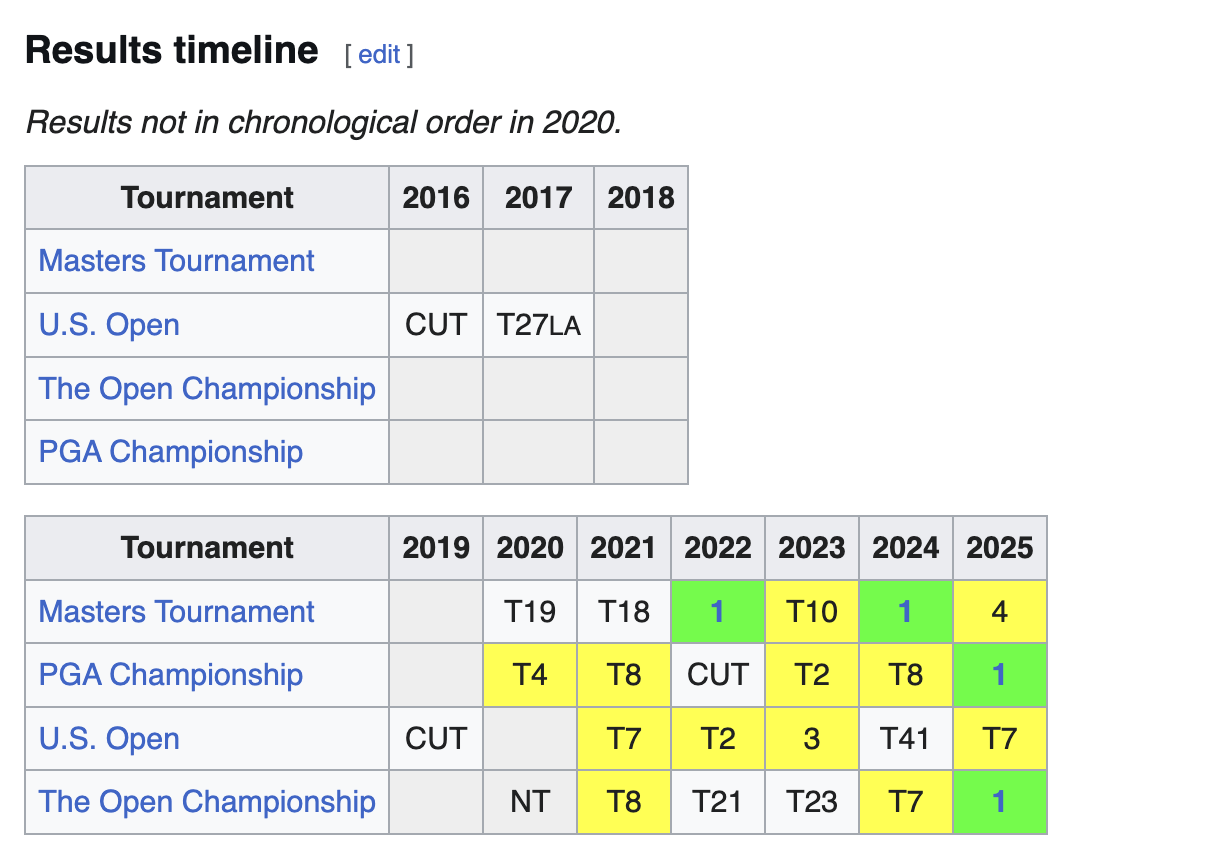Click the 2025 PGA Championship win link
The image size is (1208, 868).
click(x=999, y=675)
